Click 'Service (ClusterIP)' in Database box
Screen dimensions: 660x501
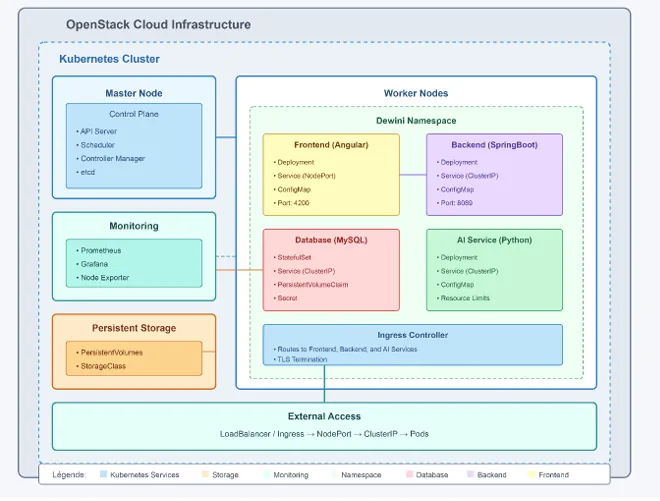pos(304,271)
